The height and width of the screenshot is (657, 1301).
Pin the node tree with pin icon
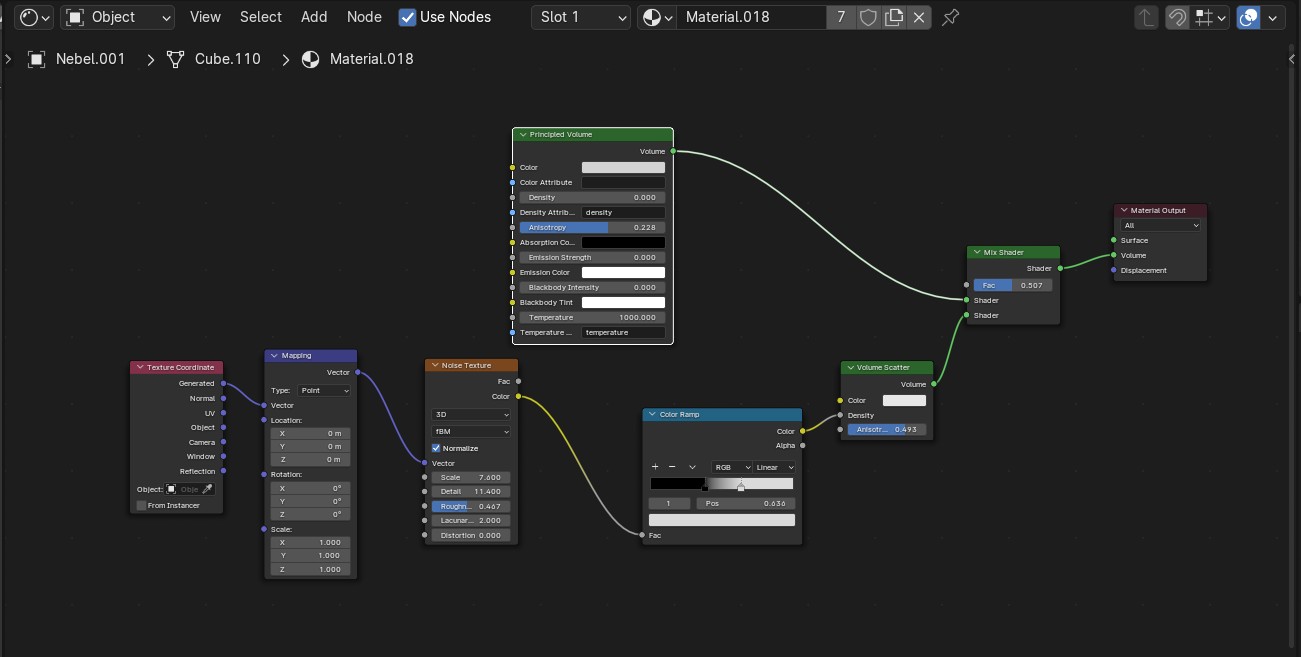[x=950, y=17]
